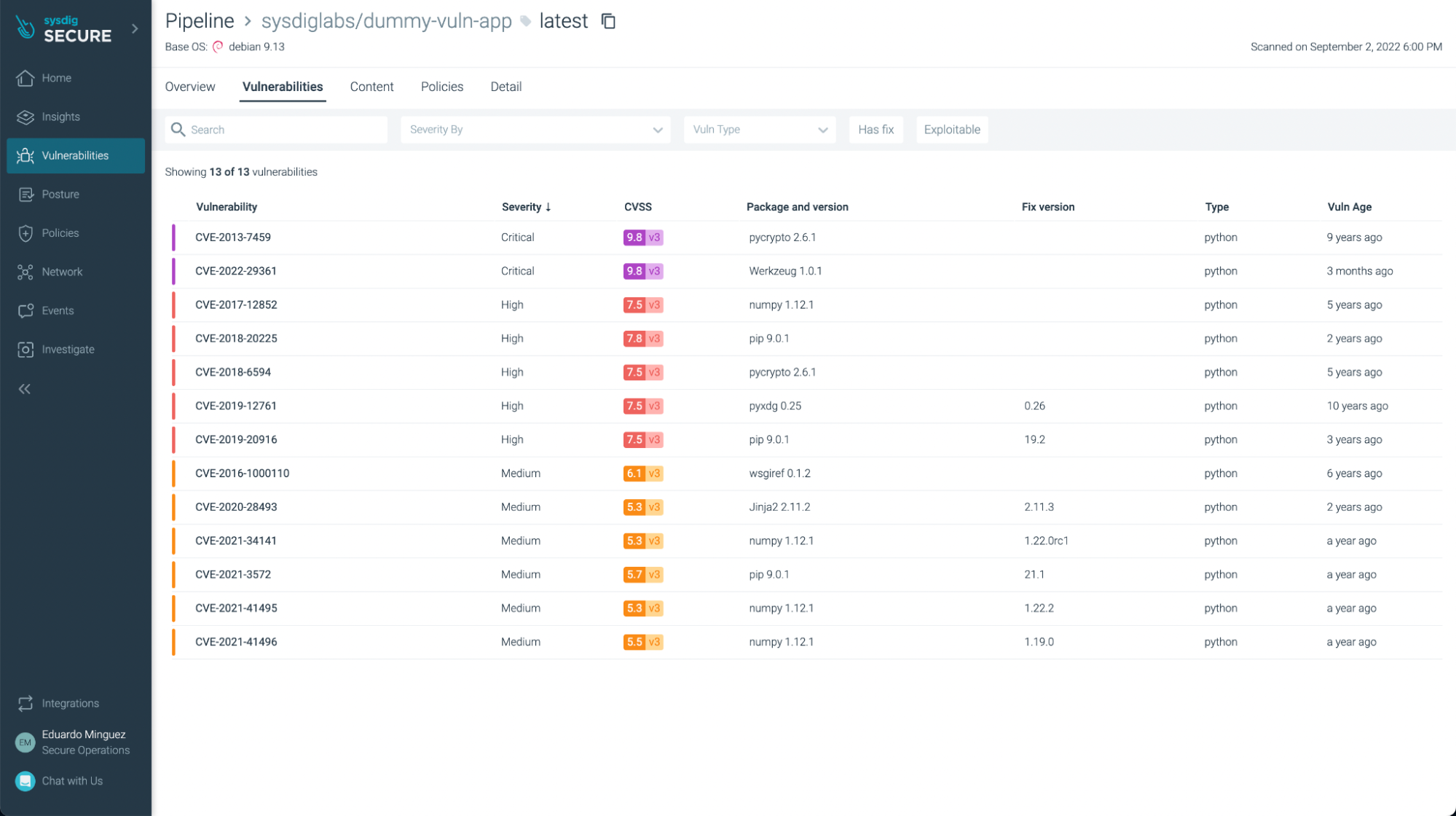
Task: Toggle the Has fix filter
Action: [875, 130]
